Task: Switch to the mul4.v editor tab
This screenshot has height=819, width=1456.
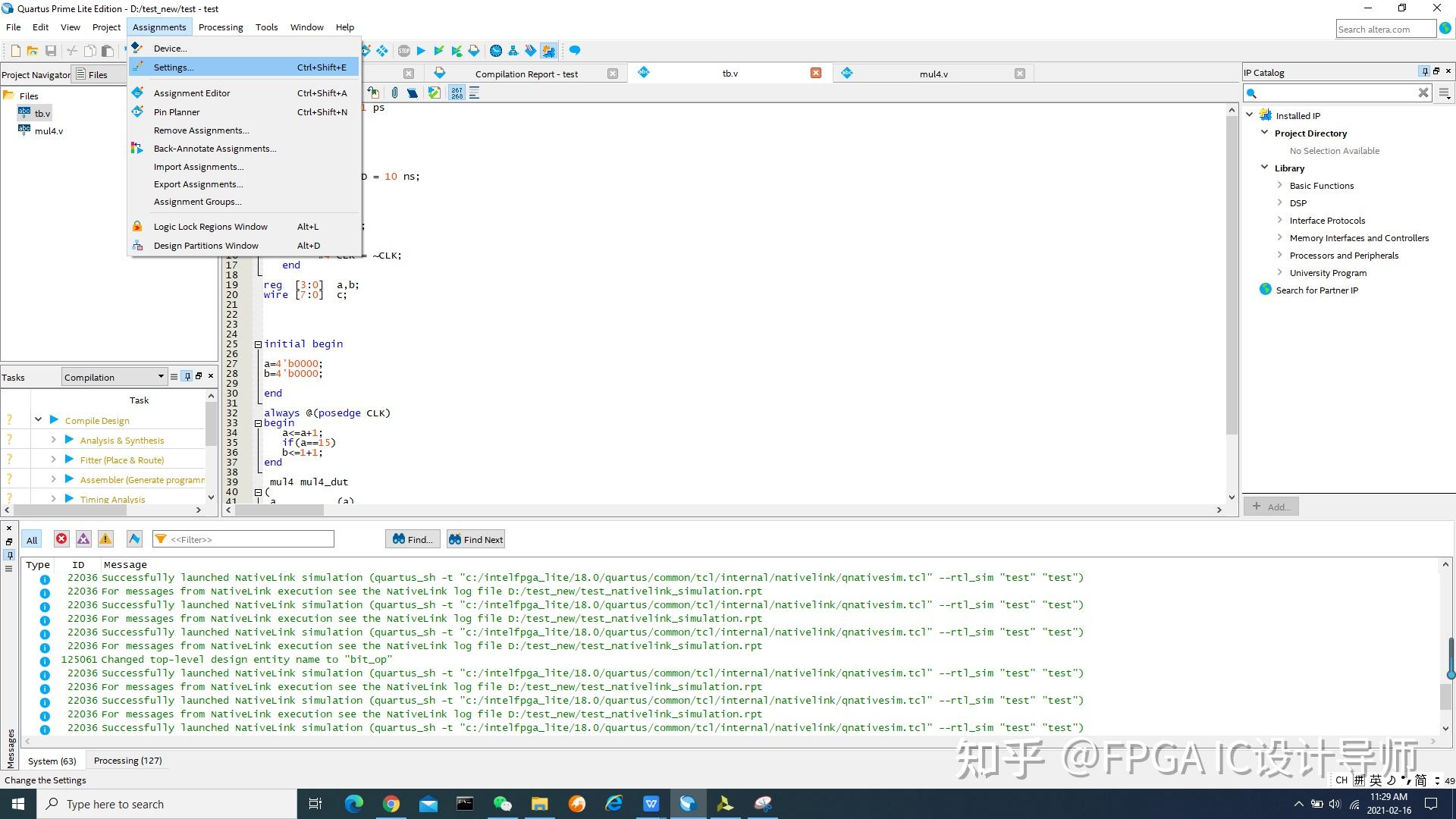Action: (934, 74)
